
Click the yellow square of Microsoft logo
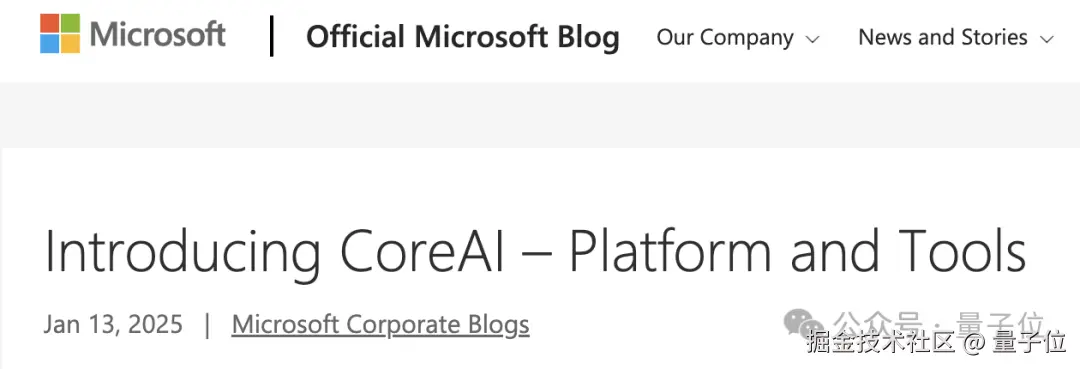pyautogui.click(x=70, y=43)
